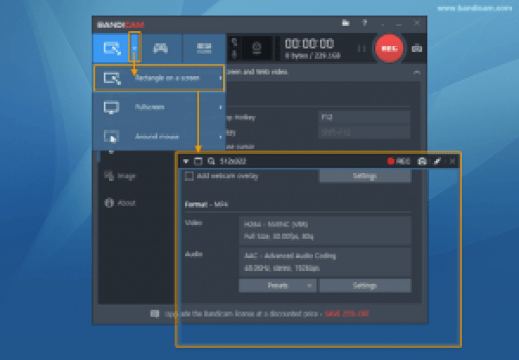Open the rectangle window dropdown triangle
Screen dimensions: 519x360
186,161
